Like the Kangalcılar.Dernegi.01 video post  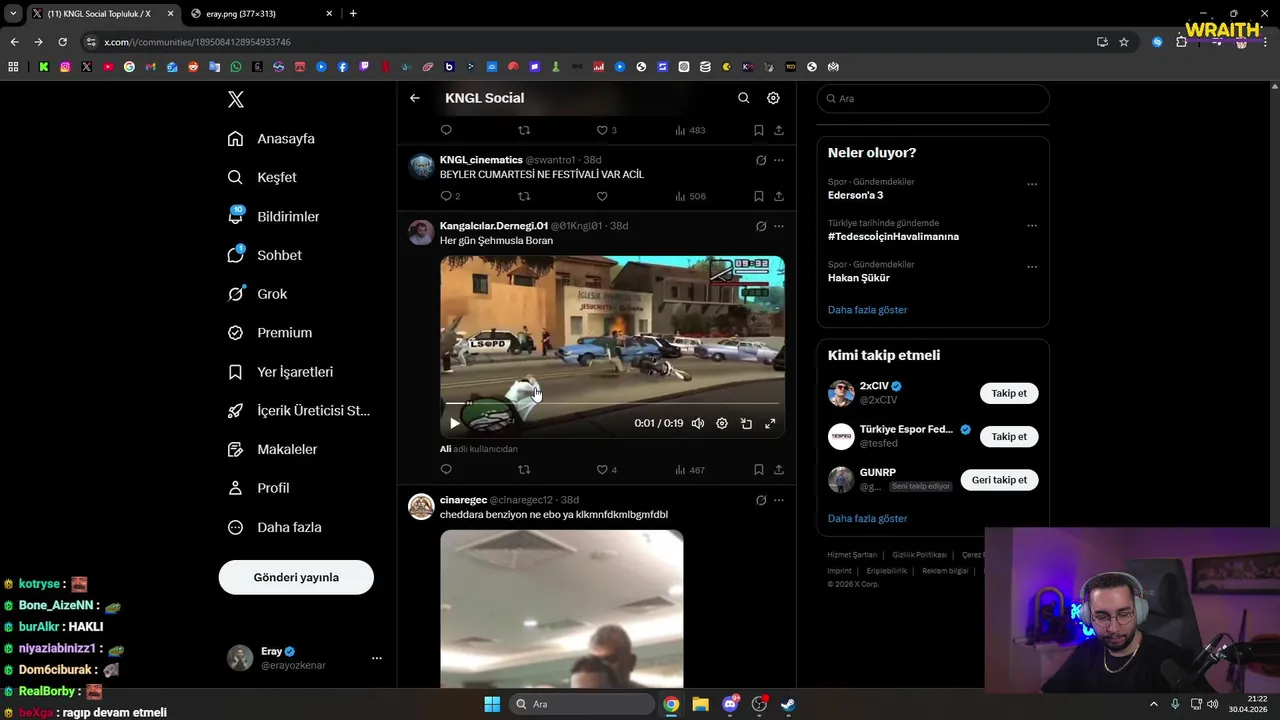pyautogui.click(x=602, y=470)
